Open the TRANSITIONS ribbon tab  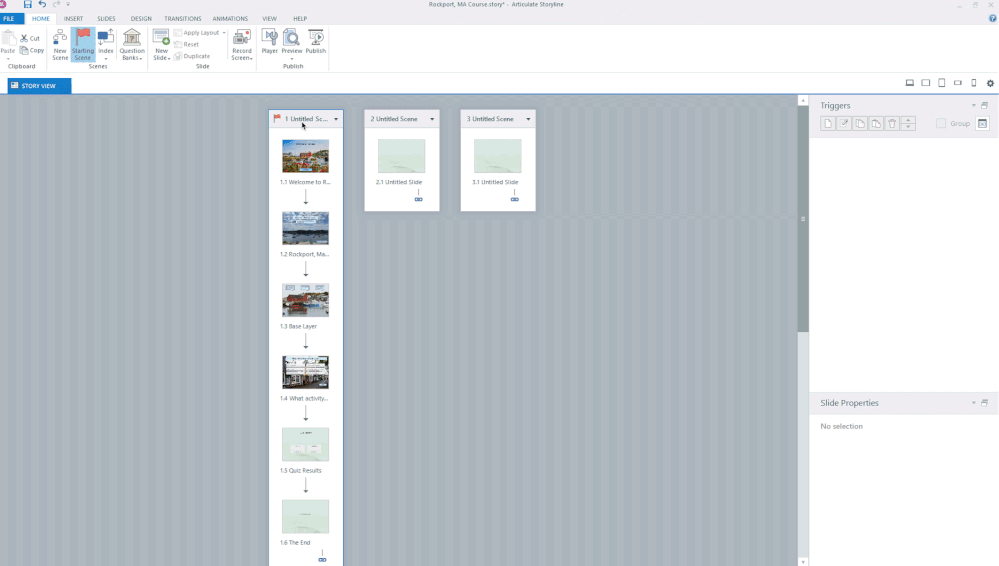(x=182, y=18)
